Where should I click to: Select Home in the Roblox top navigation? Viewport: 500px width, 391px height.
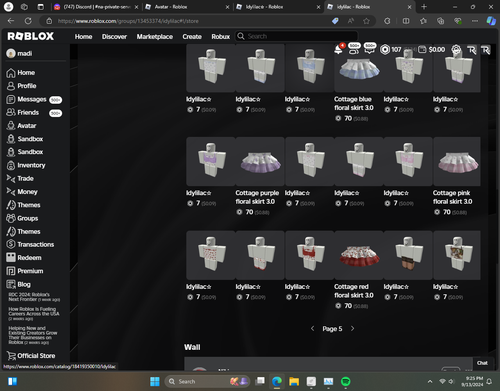(83, 36)
